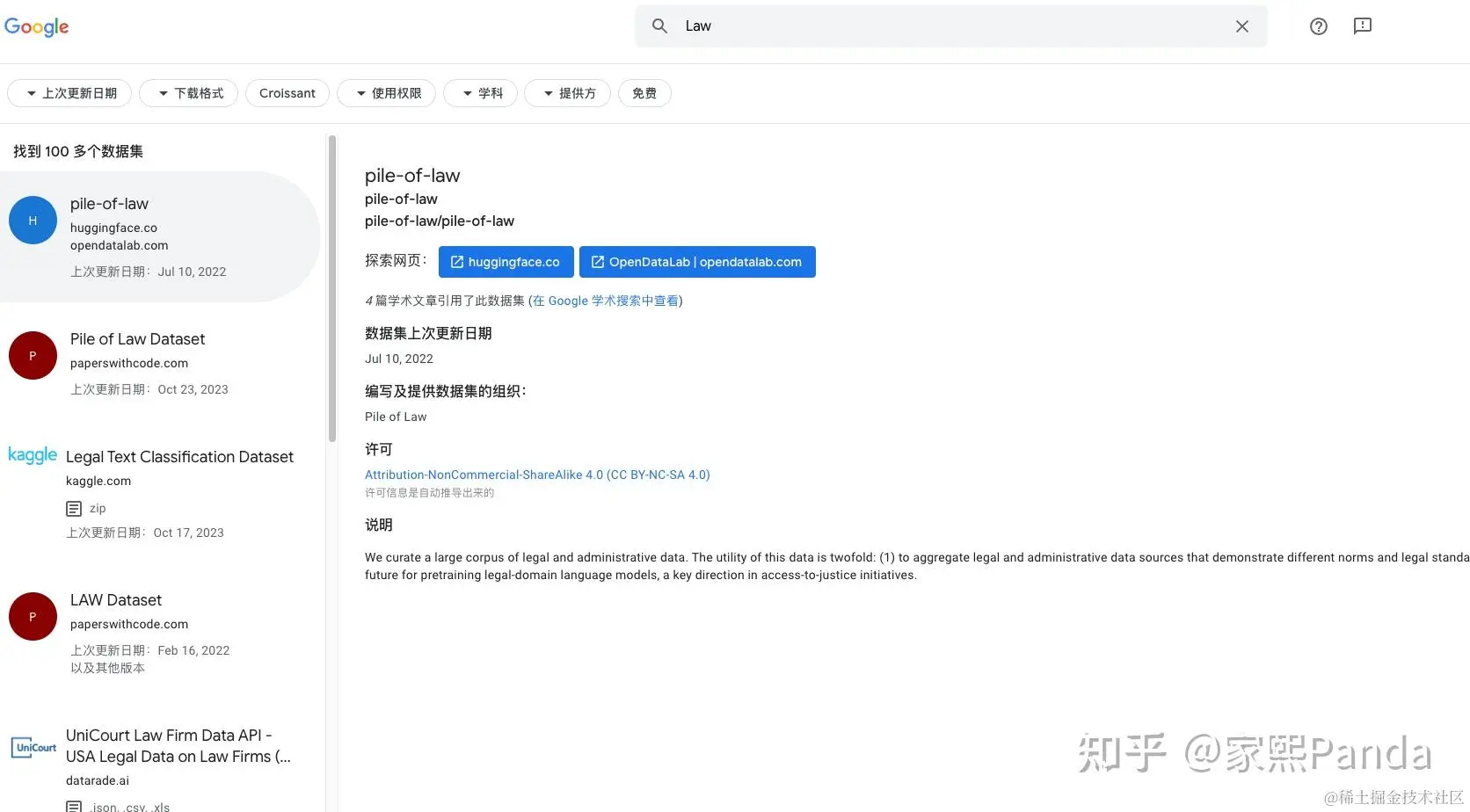
Task: Open the send feedback icon
Action: (x=1362, y=26)
